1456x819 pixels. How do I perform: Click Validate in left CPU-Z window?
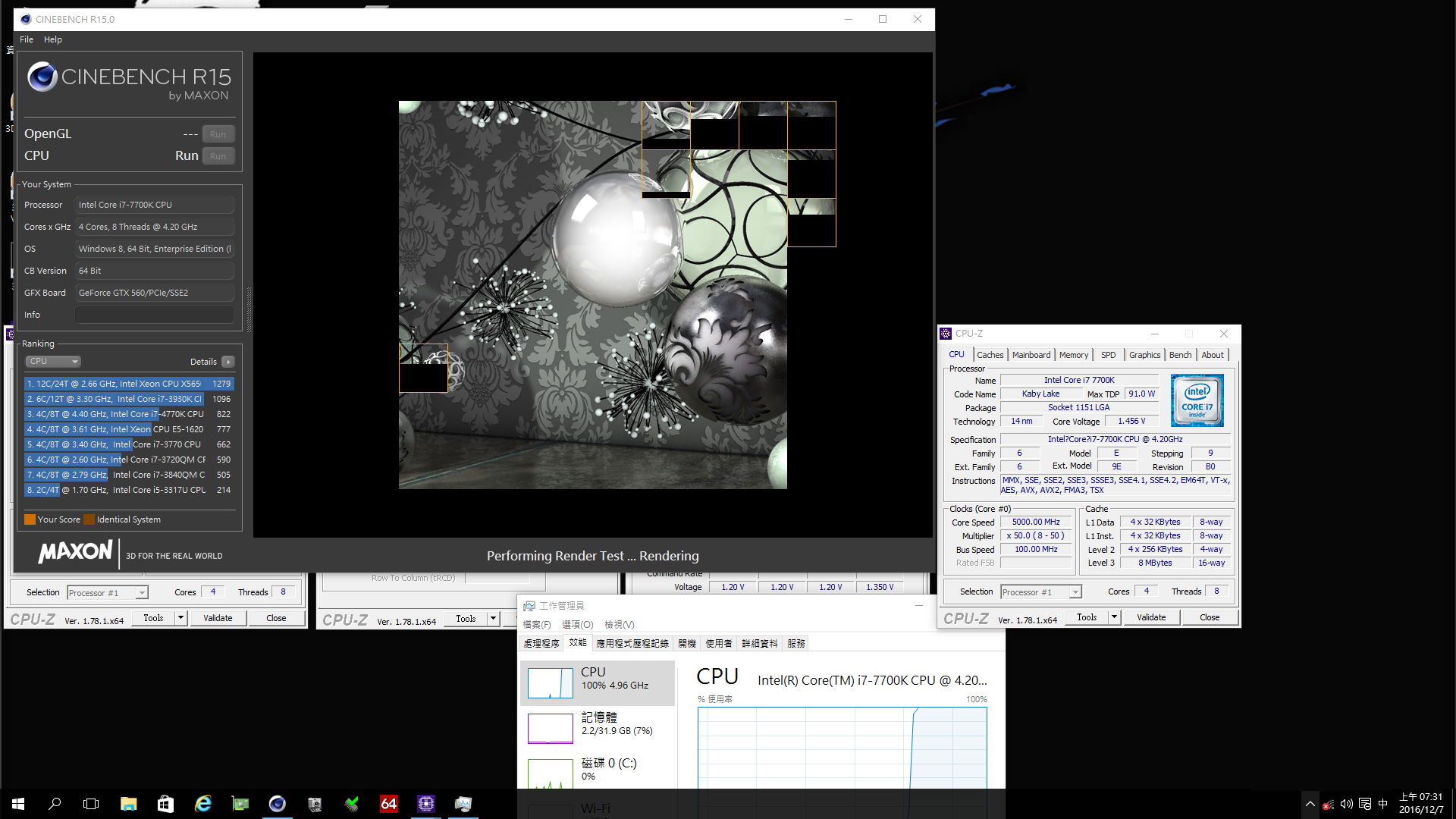coord(218,618)
